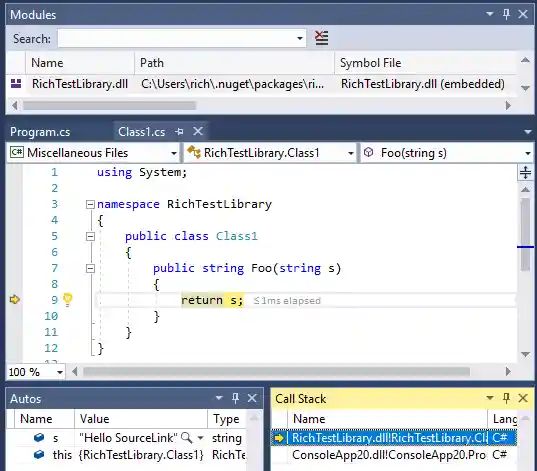This screenshot has height=471, width=537.
Task: Switch to the Program.cs tab
Action: pyautogui.click(x=40, y=132)
